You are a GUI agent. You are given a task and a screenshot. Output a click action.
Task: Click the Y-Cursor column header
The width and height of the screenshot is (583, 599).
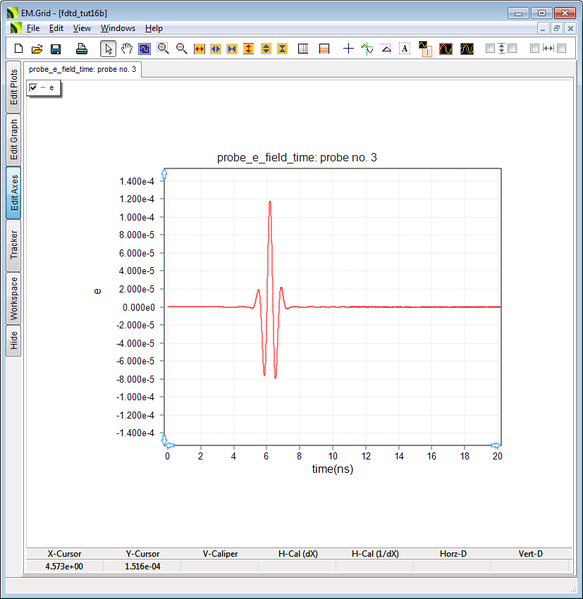pos(143,554)
